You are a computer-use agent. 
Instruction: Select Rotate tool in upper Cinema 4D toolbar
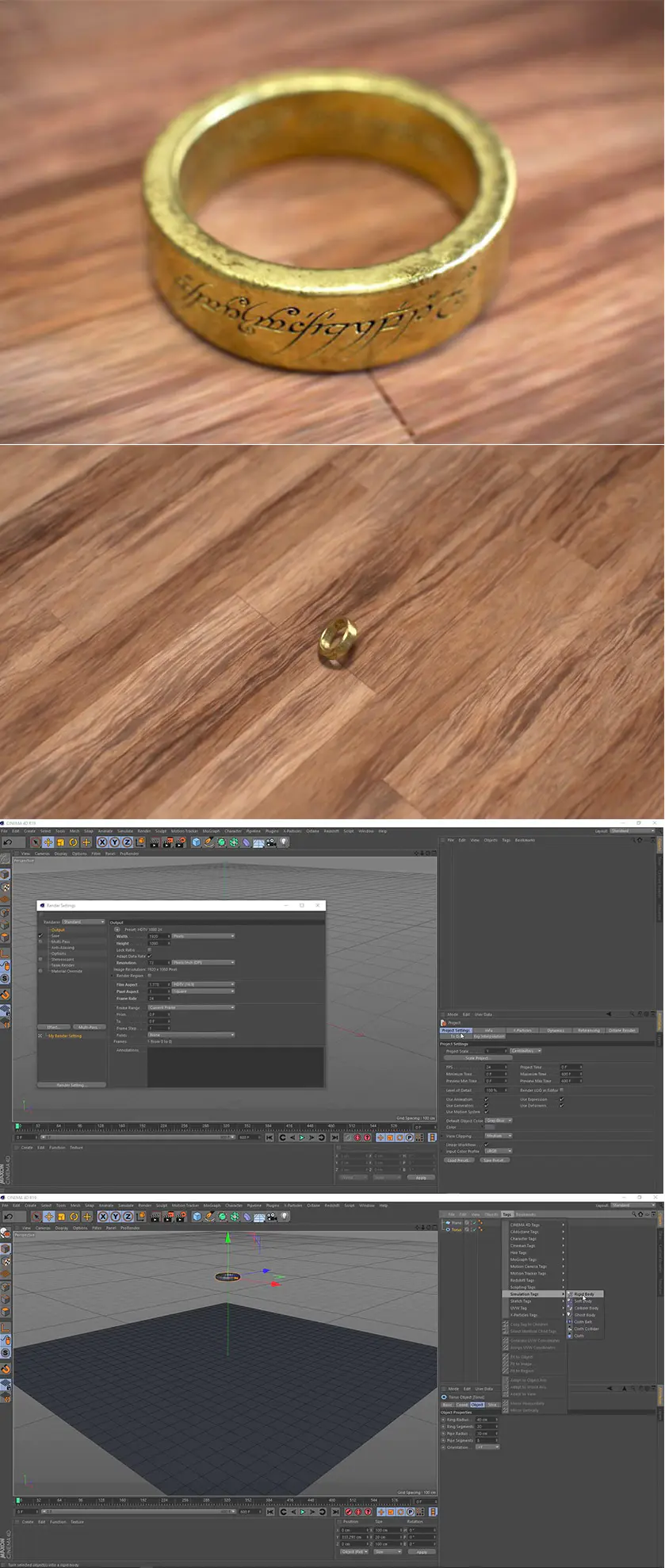pyautogui.click(x=73, y=842)
